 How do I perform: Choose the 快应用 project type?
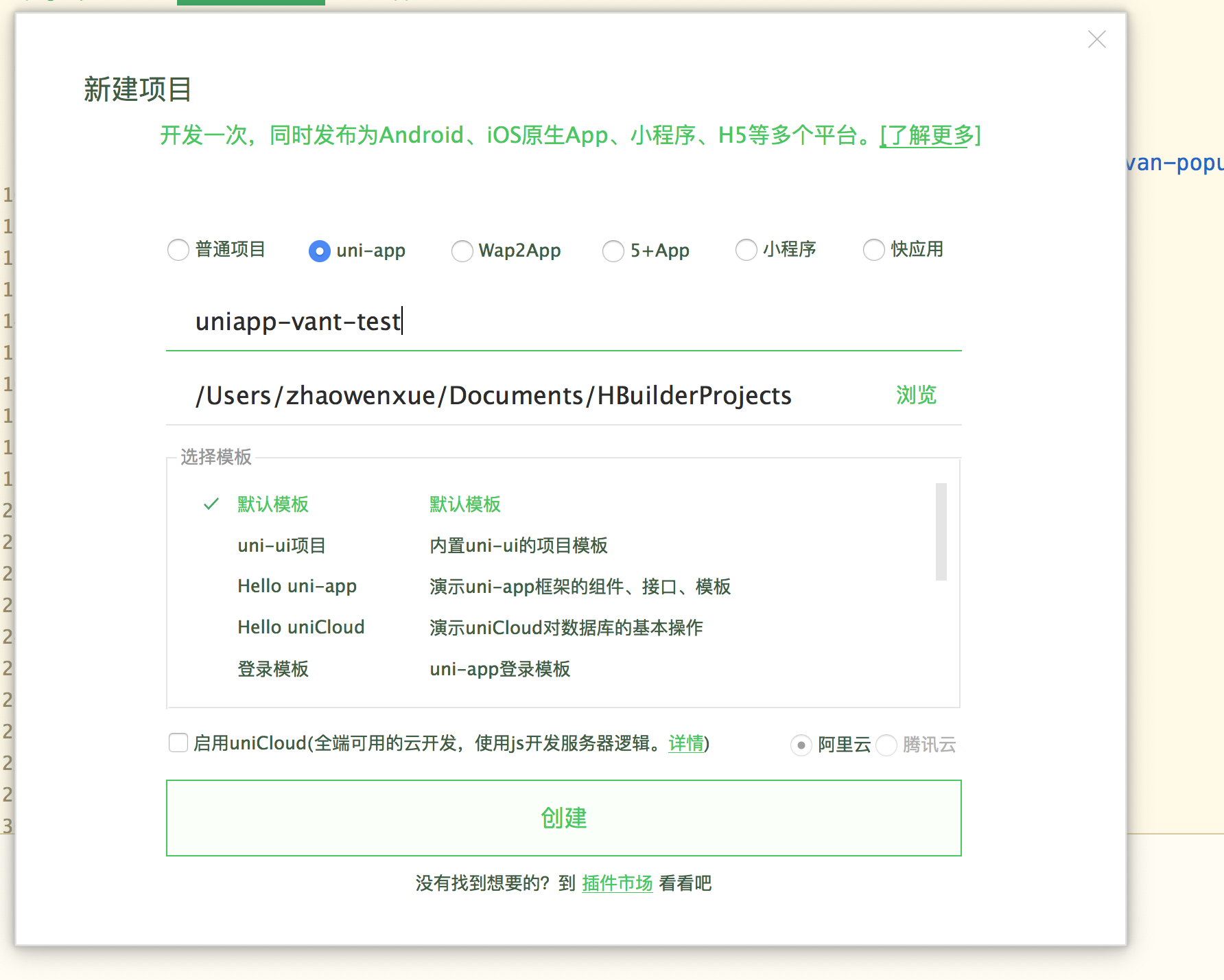pos(873,250)
